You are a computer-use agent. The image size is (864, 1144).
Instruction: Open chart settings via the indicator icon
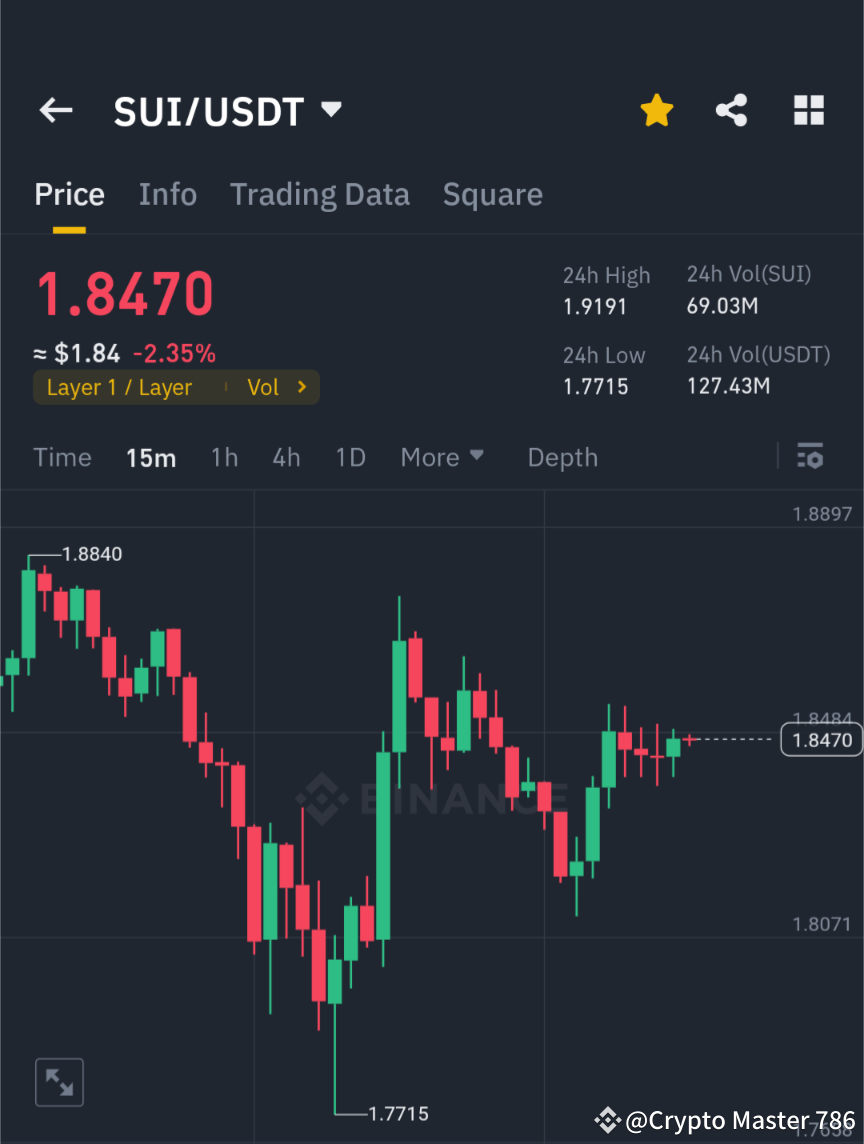[x=810, y=457]
